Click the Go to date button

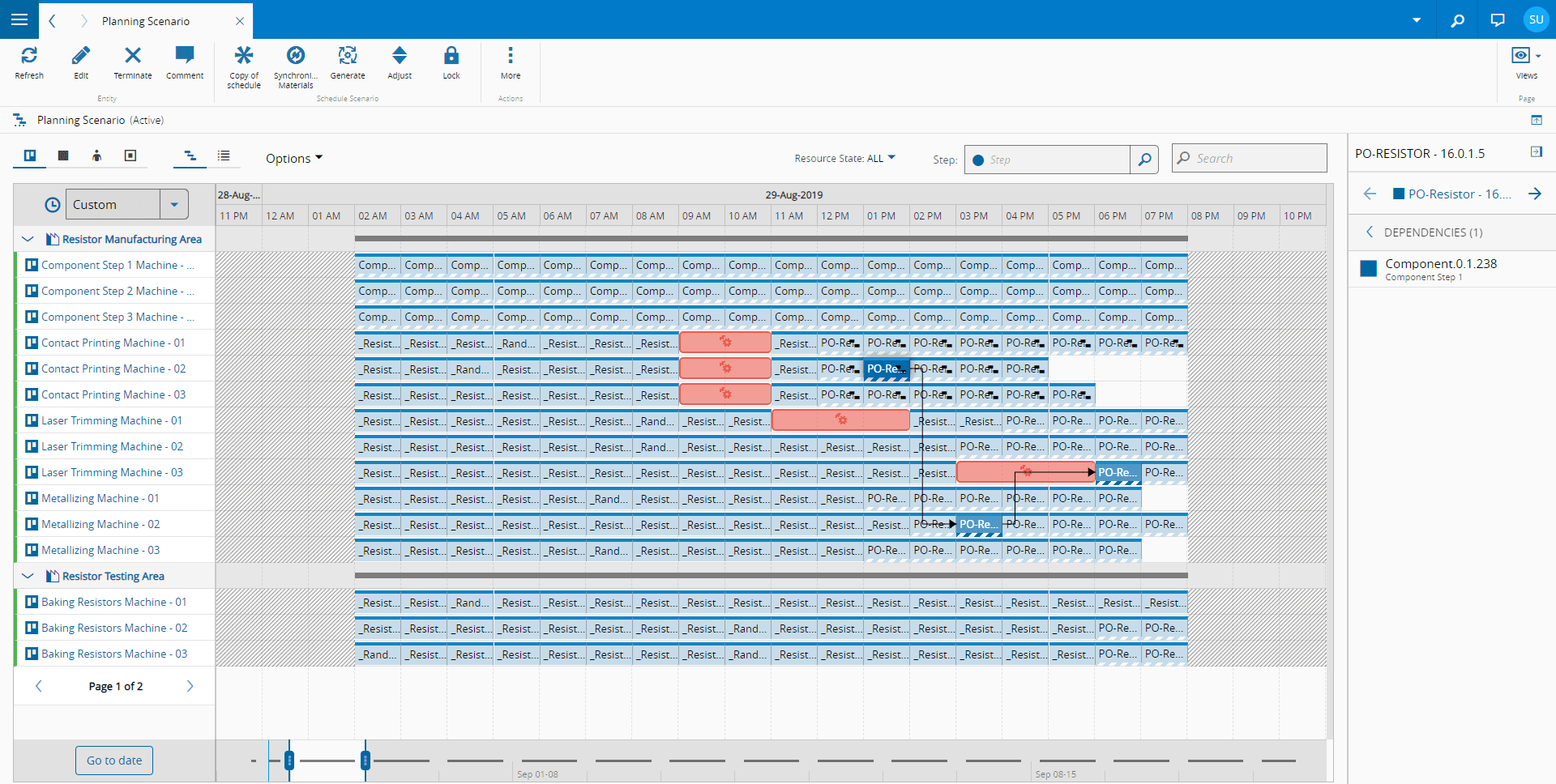pyautogui.click(x=114, y=761)
